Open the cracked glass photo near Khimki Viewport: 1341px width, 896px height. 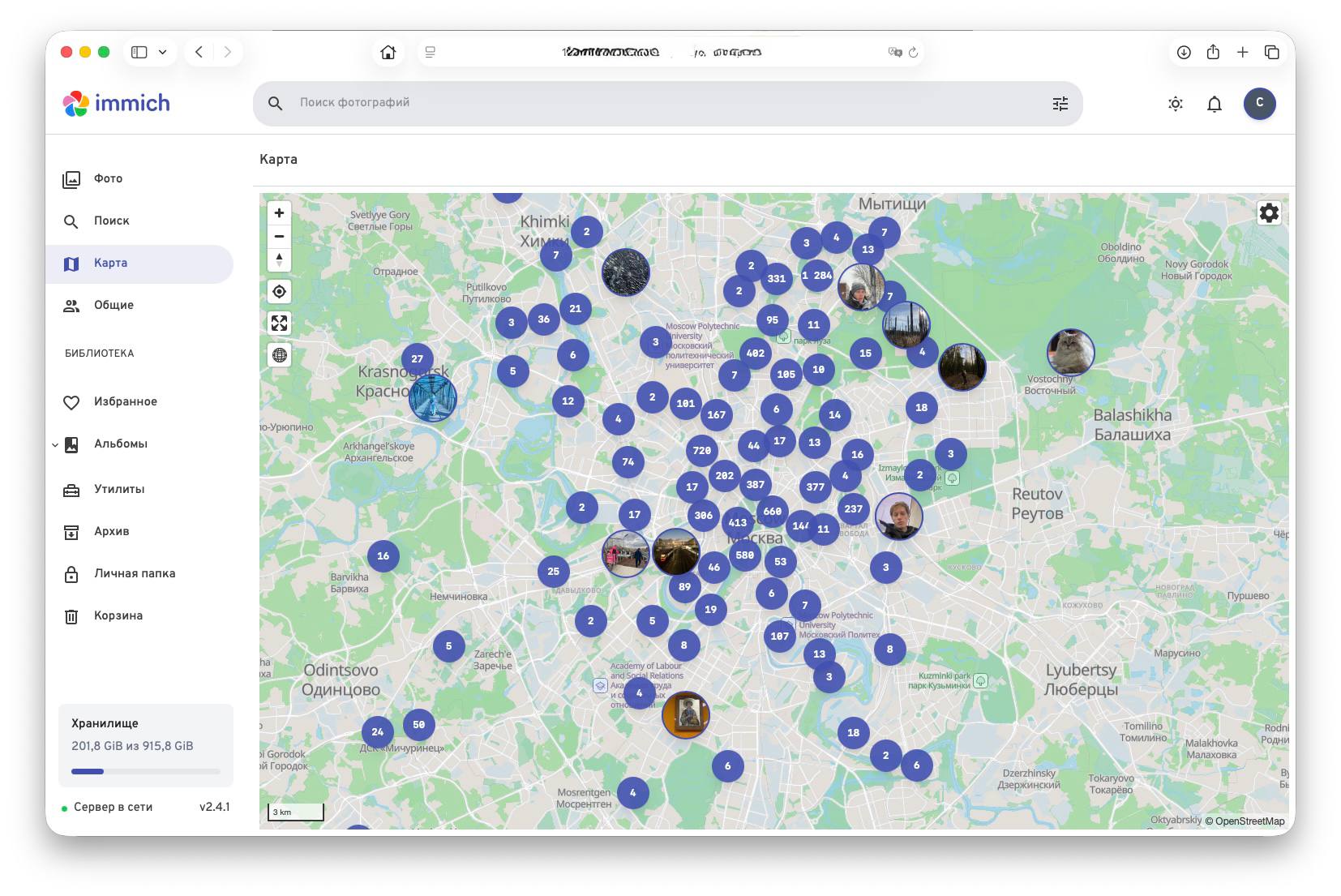[x=626, y=272]
